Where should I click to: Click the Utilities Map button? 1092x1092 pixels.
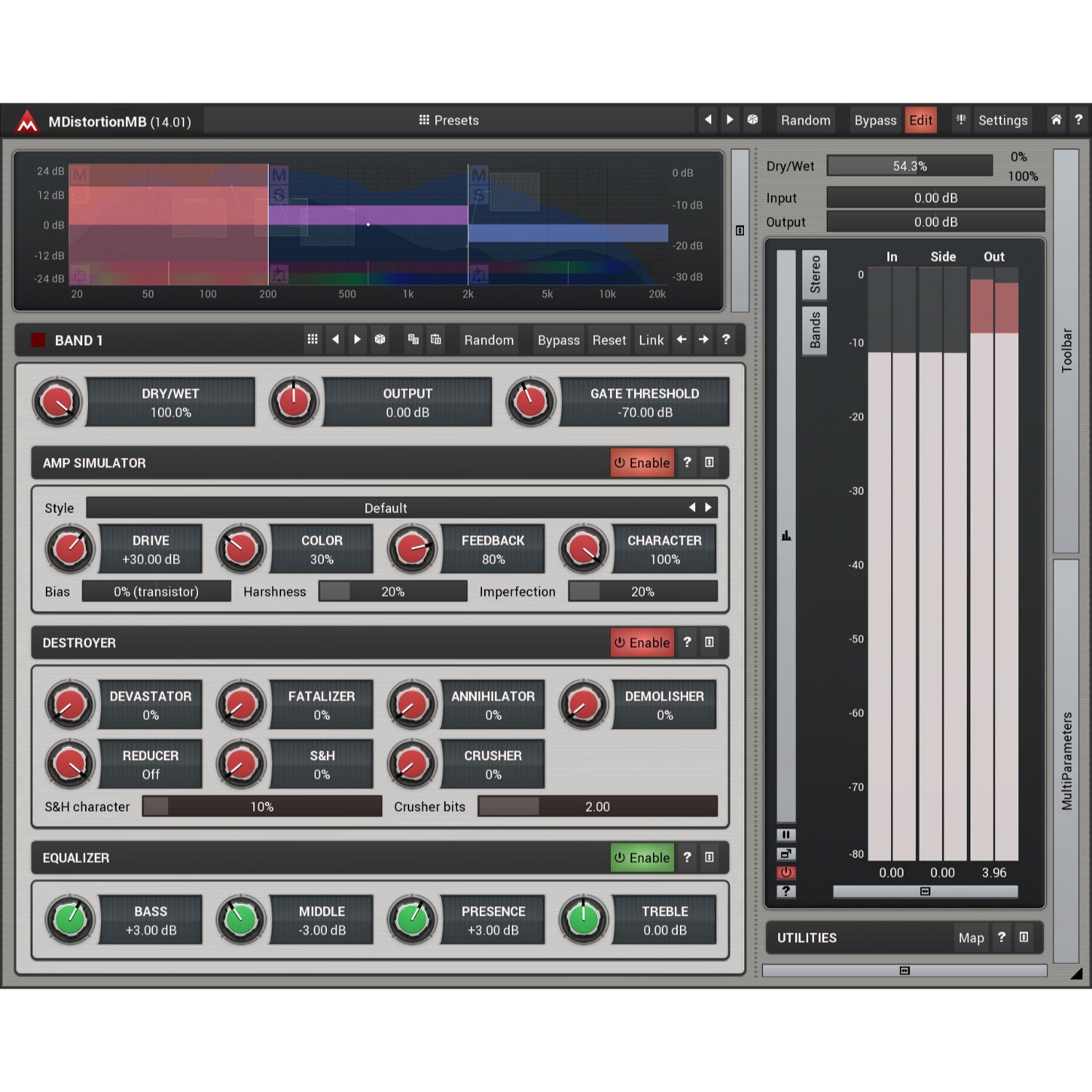(971, 938)
